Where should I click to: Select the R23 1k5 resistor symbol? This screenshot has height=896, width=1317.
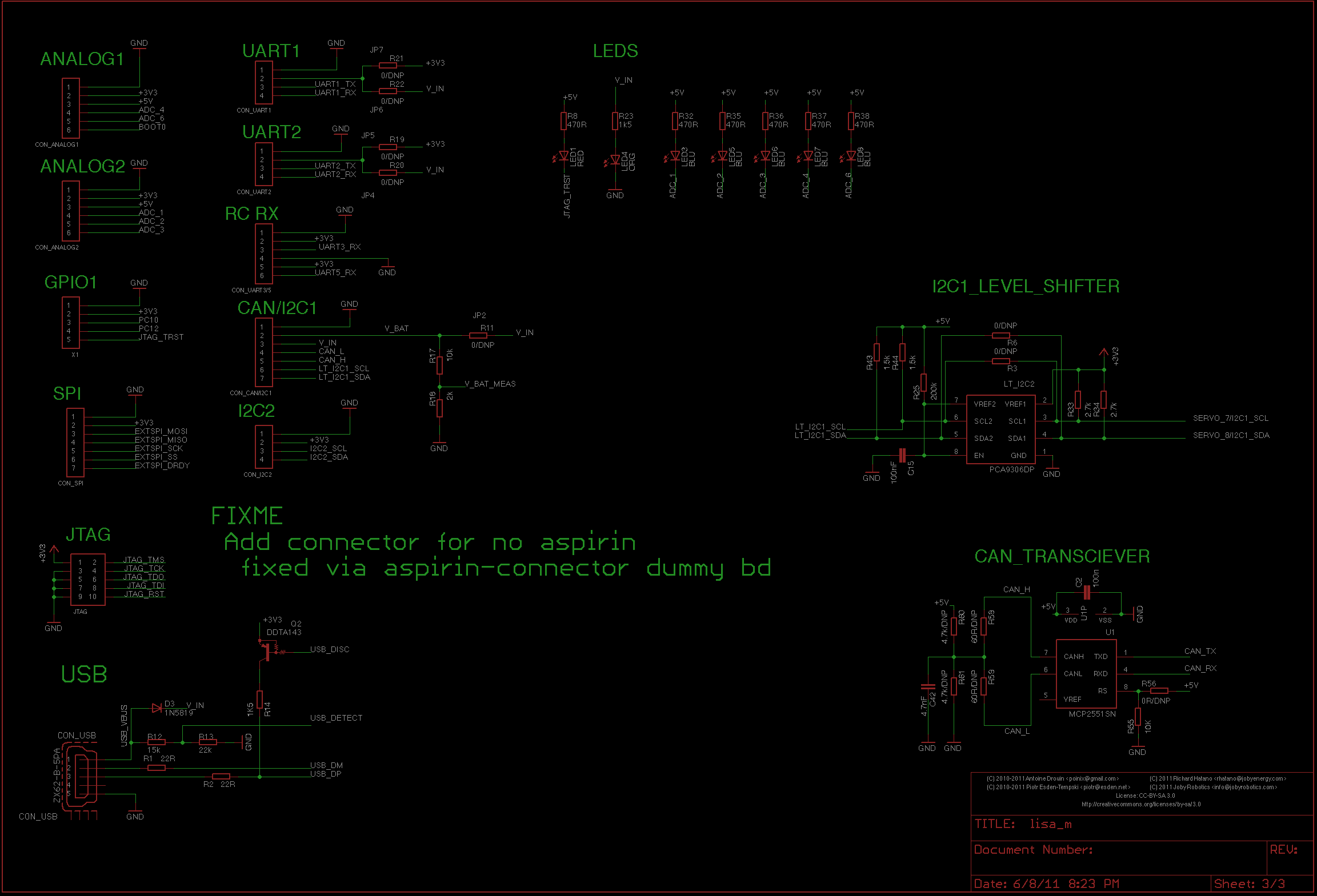coord(615,121)
